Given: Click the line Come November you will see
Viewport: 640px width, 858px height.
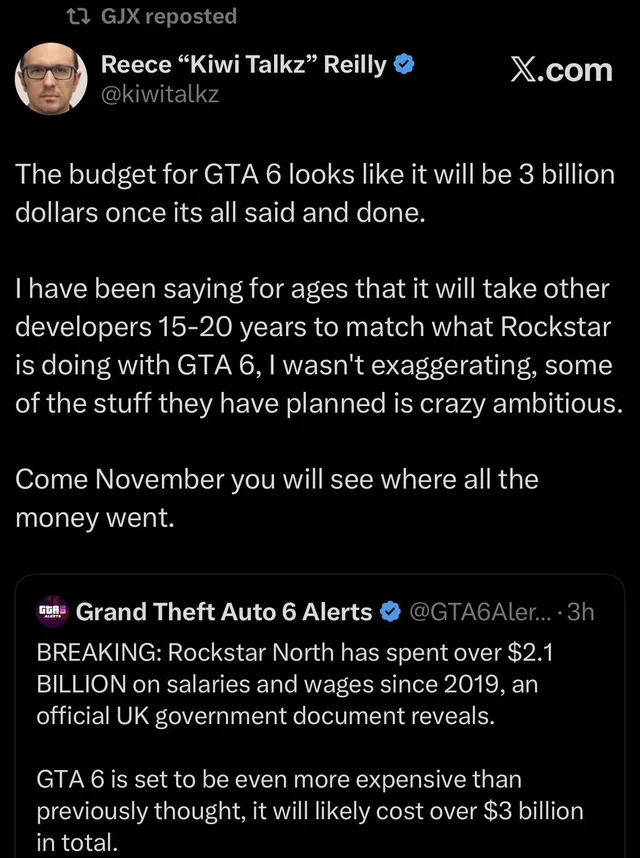Looking at the screenshot, I should 276,479.
